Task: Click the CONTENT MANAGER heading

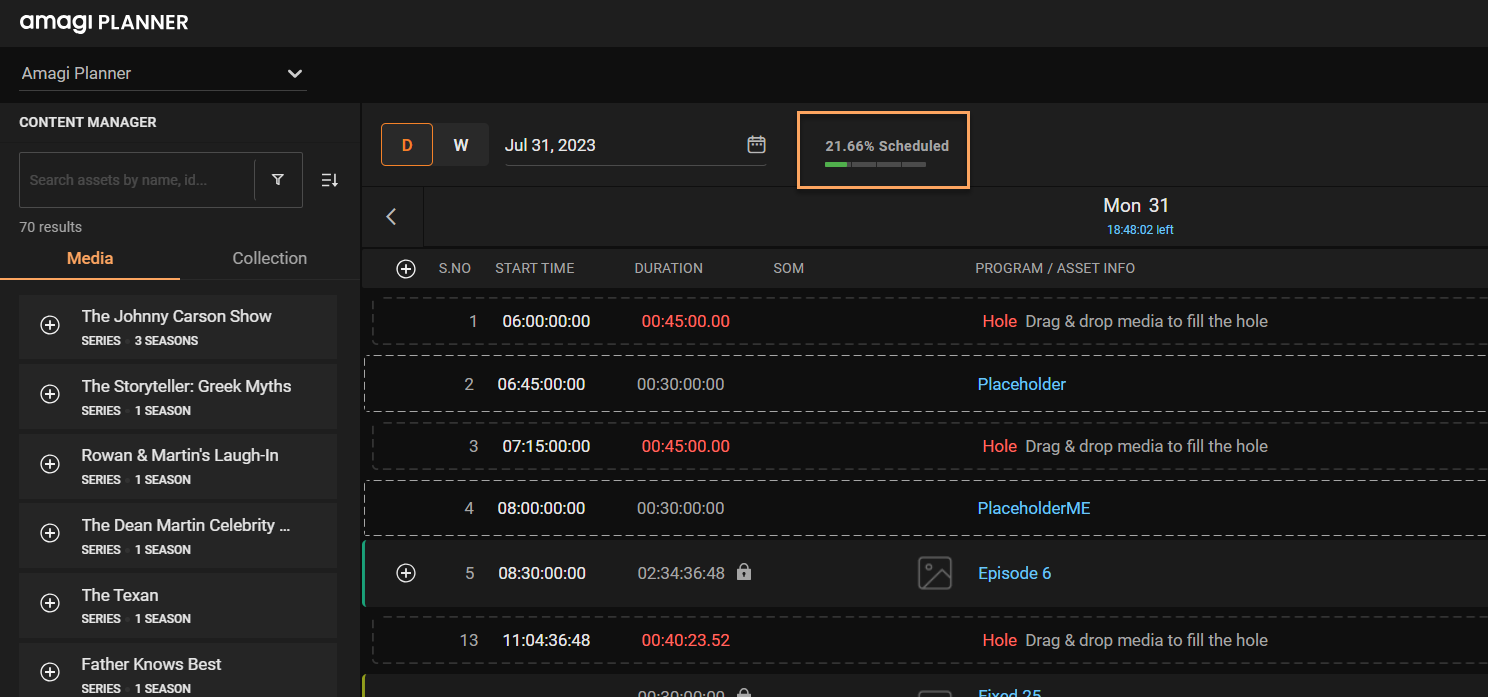Action: [88, 122]
